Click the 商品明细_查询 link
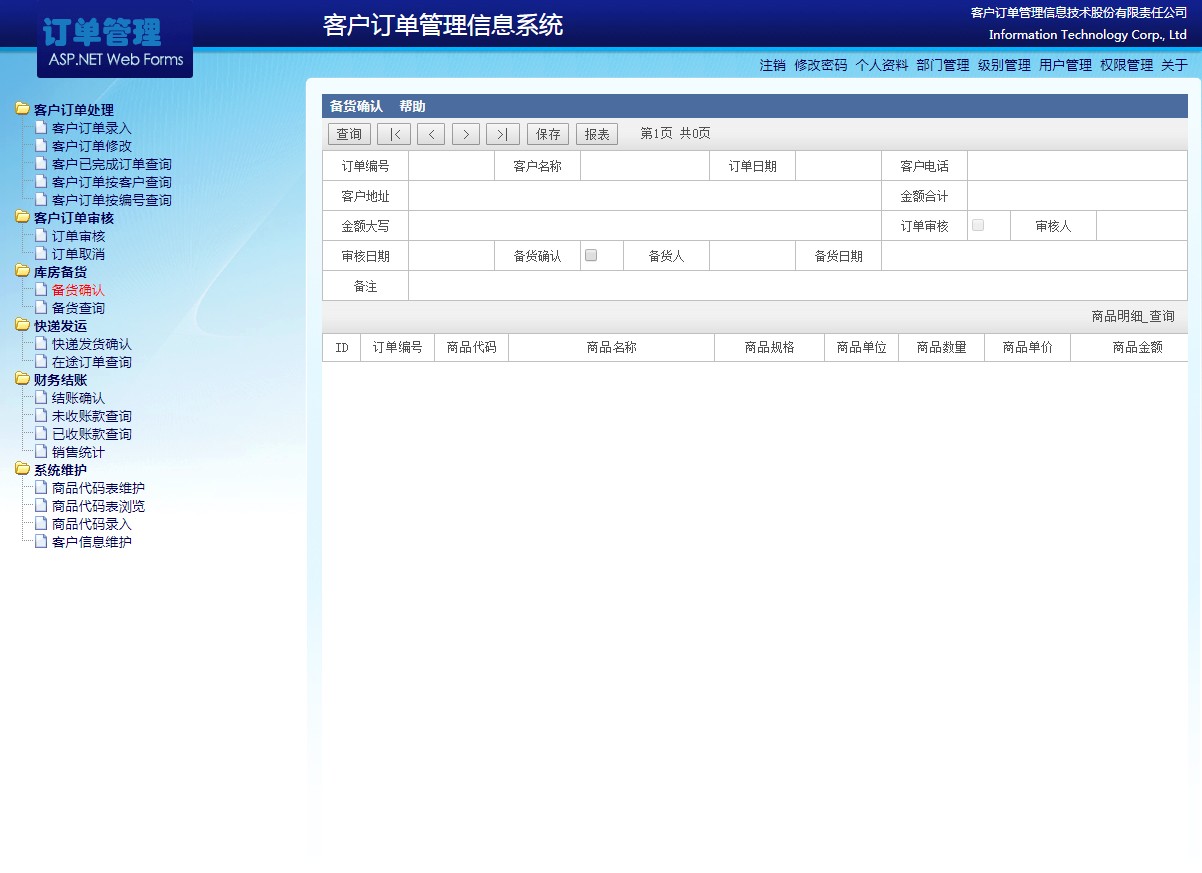1202x873 pixels. (x=1132, y=316)
